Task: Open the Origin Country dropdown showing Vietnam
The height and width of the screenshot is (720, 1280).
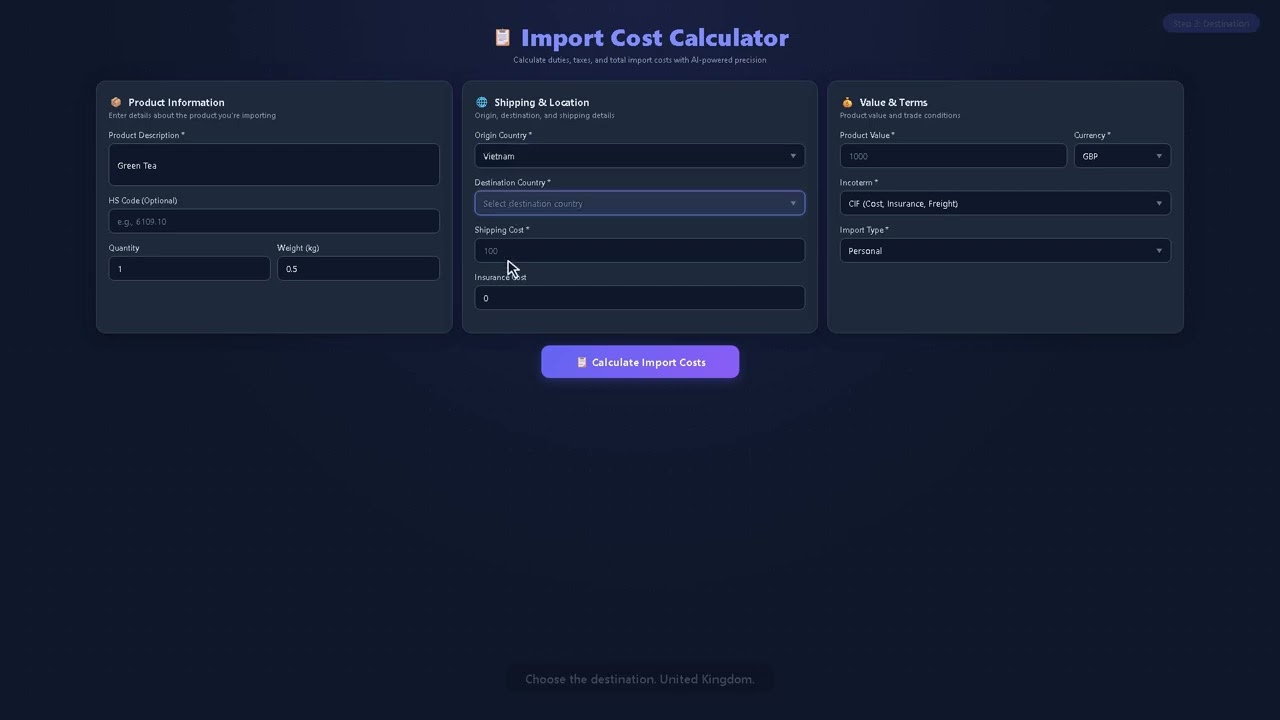Action: point(640,156)
